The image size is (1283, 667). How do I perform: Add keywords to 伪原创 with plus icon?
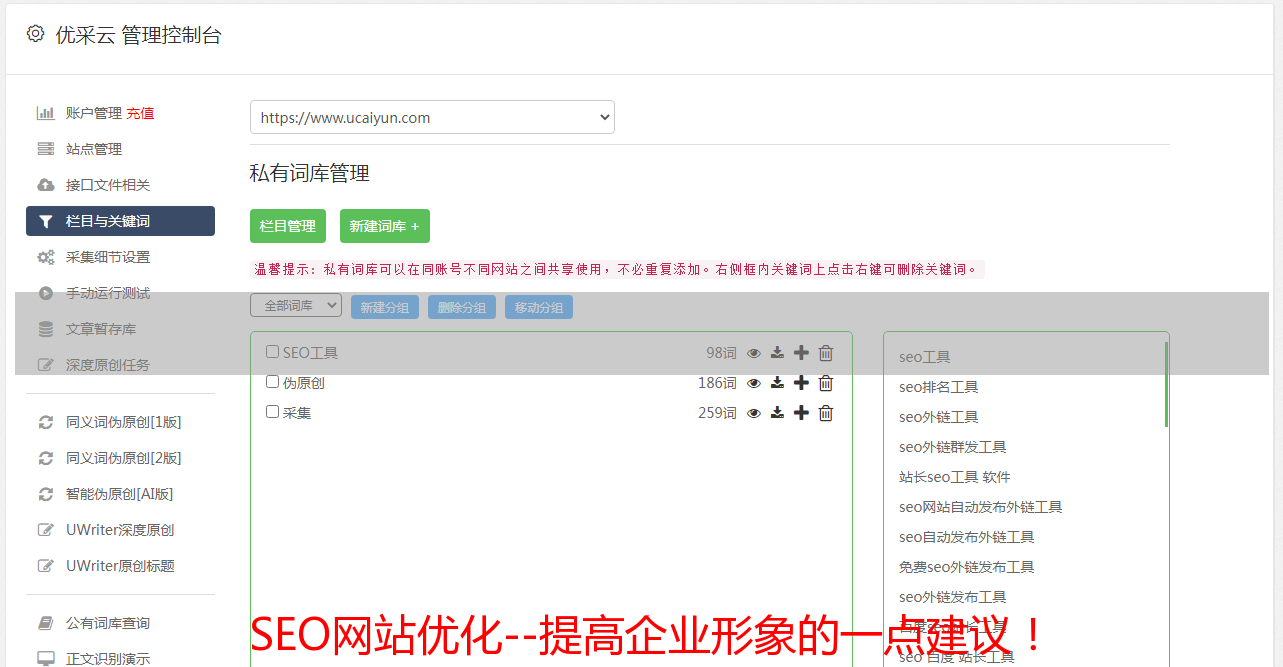click(801, 383)
